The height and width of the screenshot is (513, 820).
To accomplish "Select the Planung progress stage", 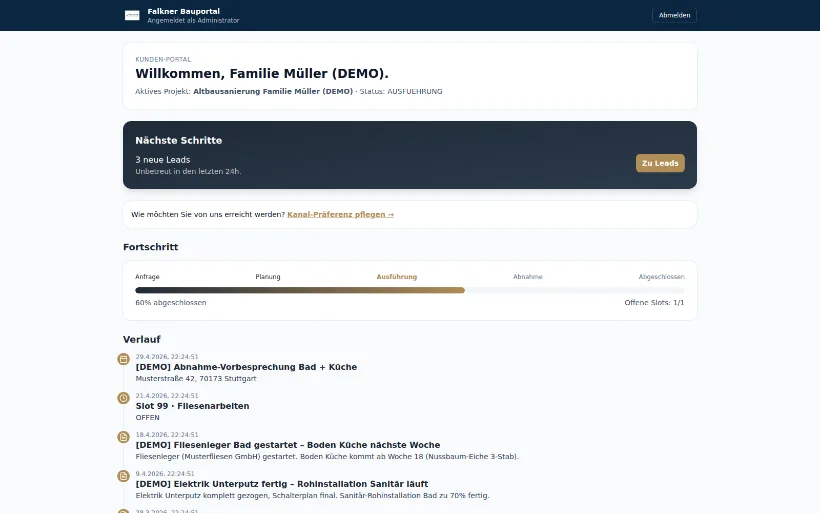I will click(268, 277).
